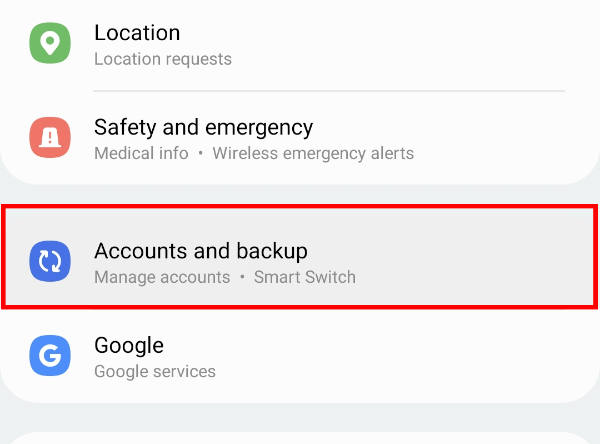Viewport: 600px width, 444px height.
Task: Tap the Smart Switch subtitle text
Action: (304, 276)
